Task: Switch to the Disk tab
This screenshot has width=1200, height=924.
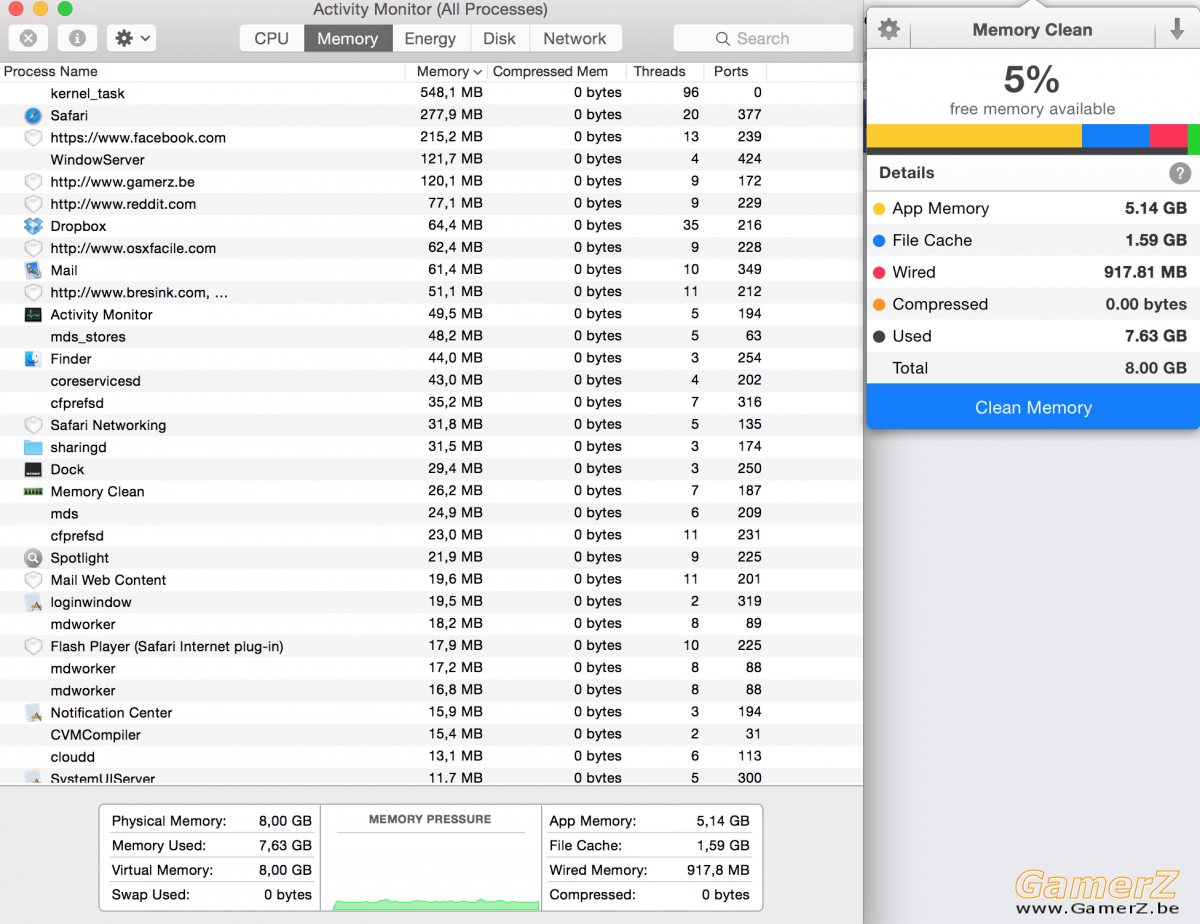Action: pyautogui.click(x=499, y=38)
